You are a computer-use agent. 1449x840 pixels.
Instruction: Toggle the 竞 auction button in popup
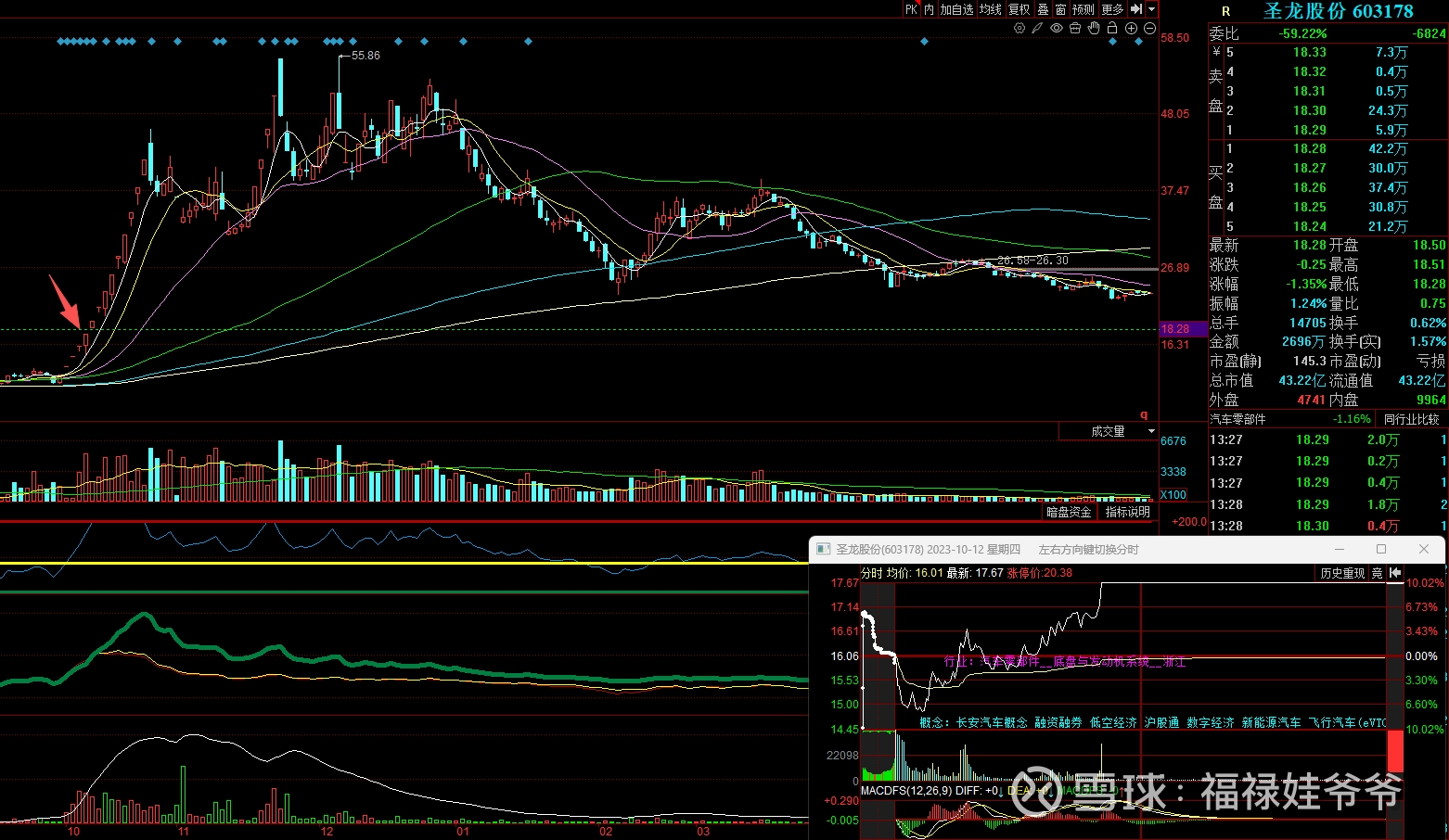point(1377,573)
